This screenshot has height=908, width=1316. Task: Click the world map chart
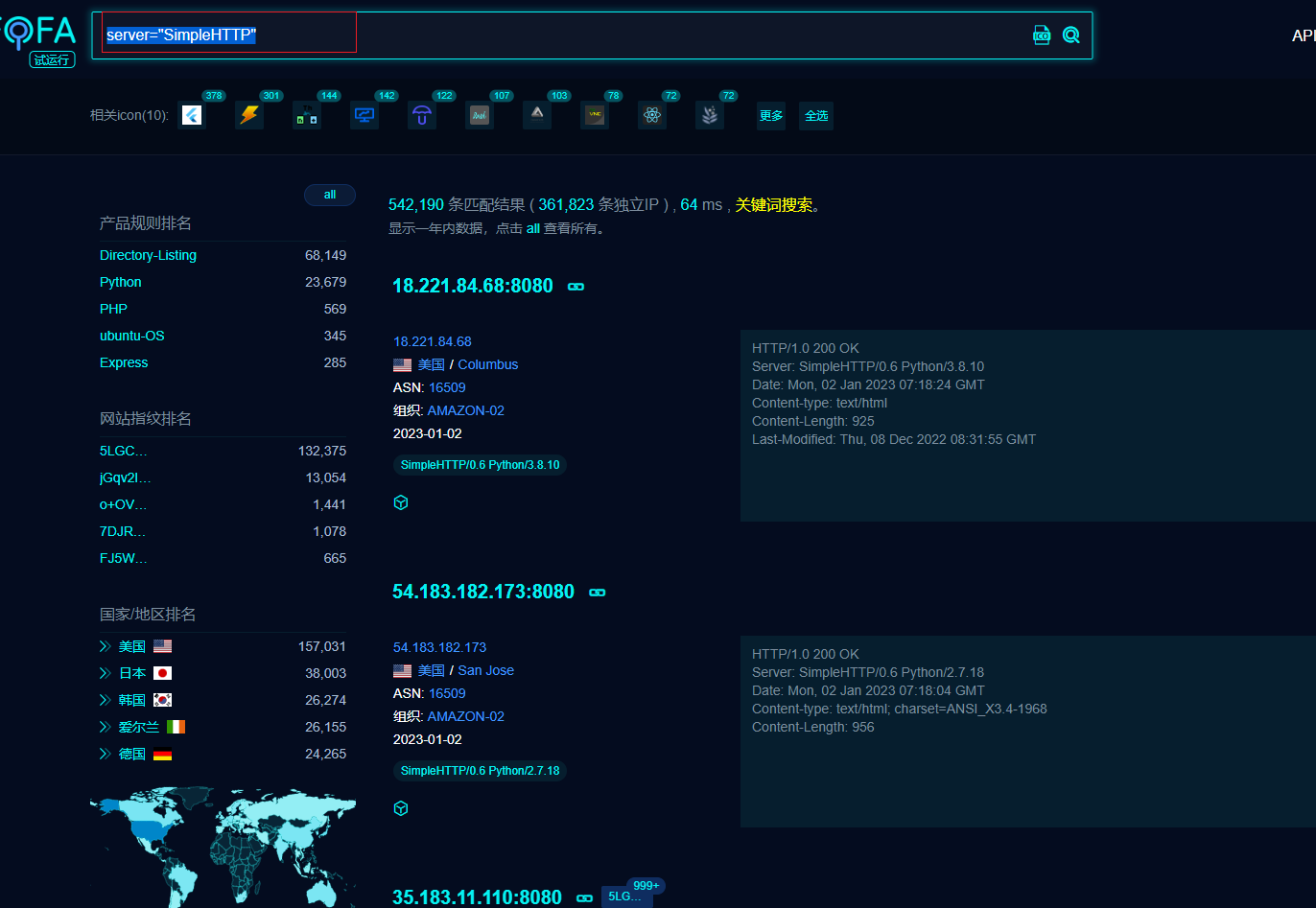[x=223, y=848]
